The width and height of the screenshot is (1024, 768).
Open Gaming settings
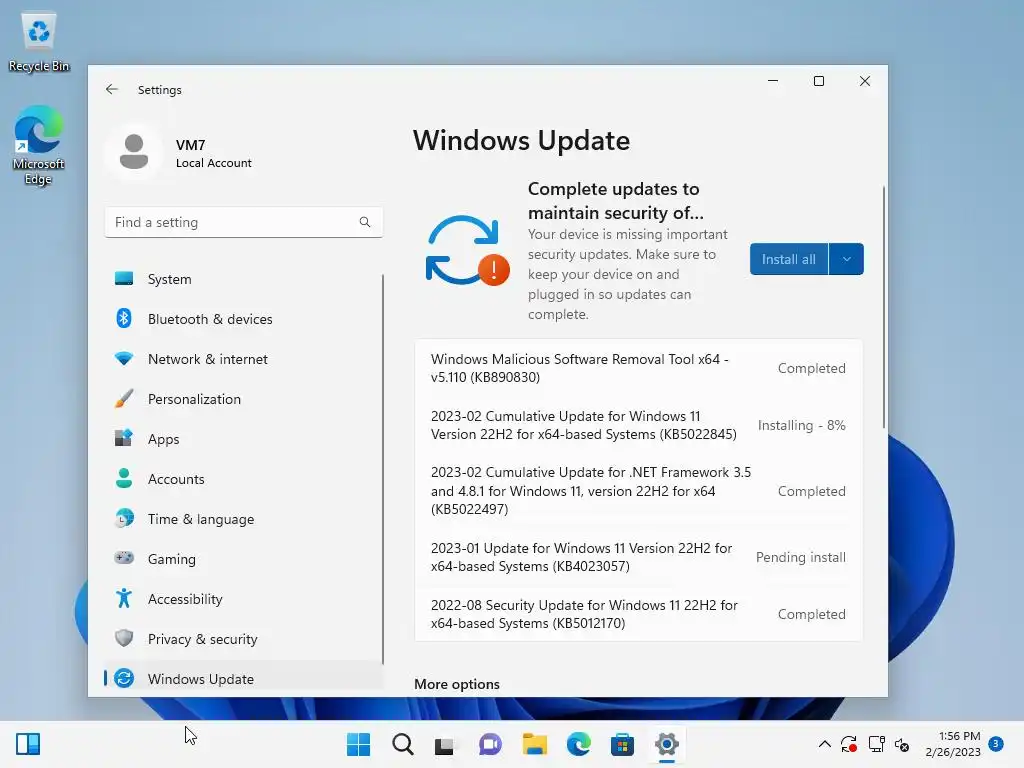[x=244, y=558]
